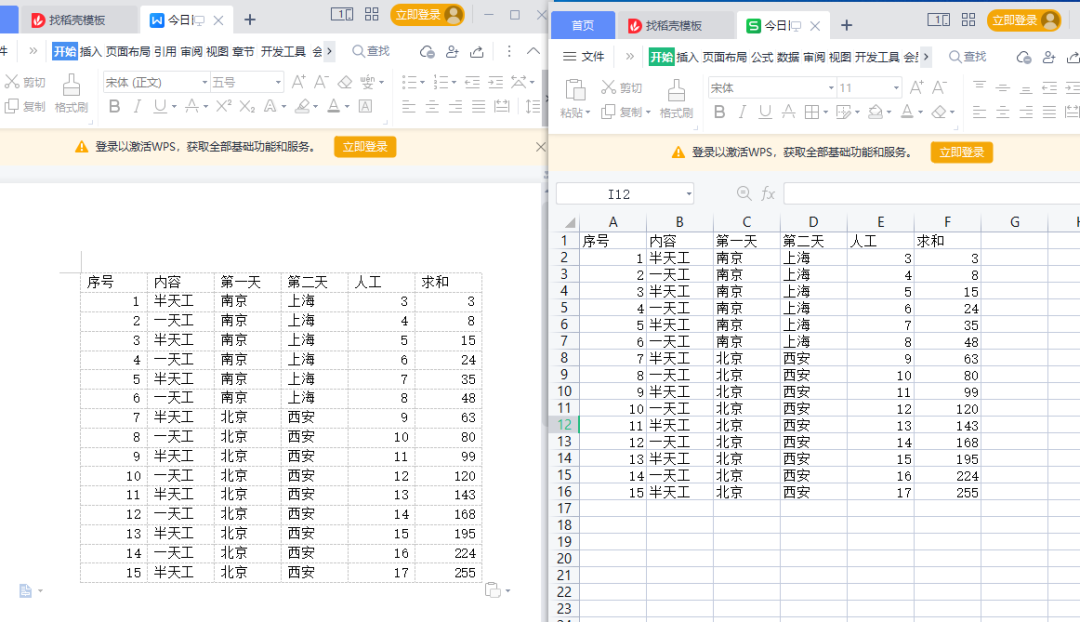Increase font size in the Spreadsheet window
This screenshot has width=1080, height=622.
click(x=916, y=87)
